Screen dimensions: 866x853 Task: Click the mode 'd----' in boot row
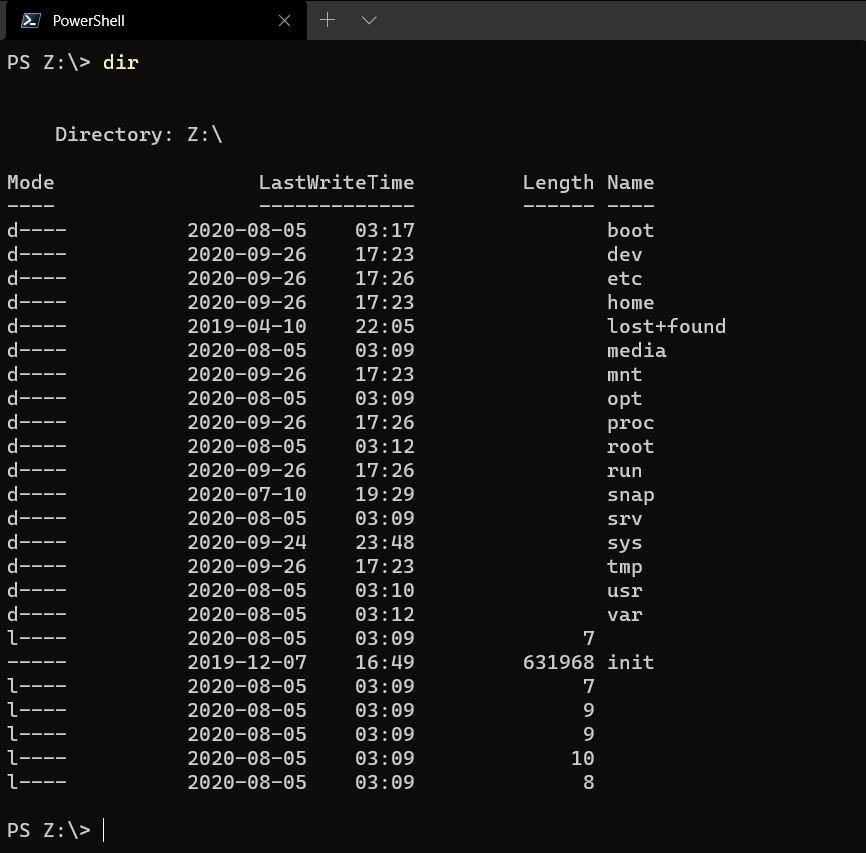tap(36, 230)
